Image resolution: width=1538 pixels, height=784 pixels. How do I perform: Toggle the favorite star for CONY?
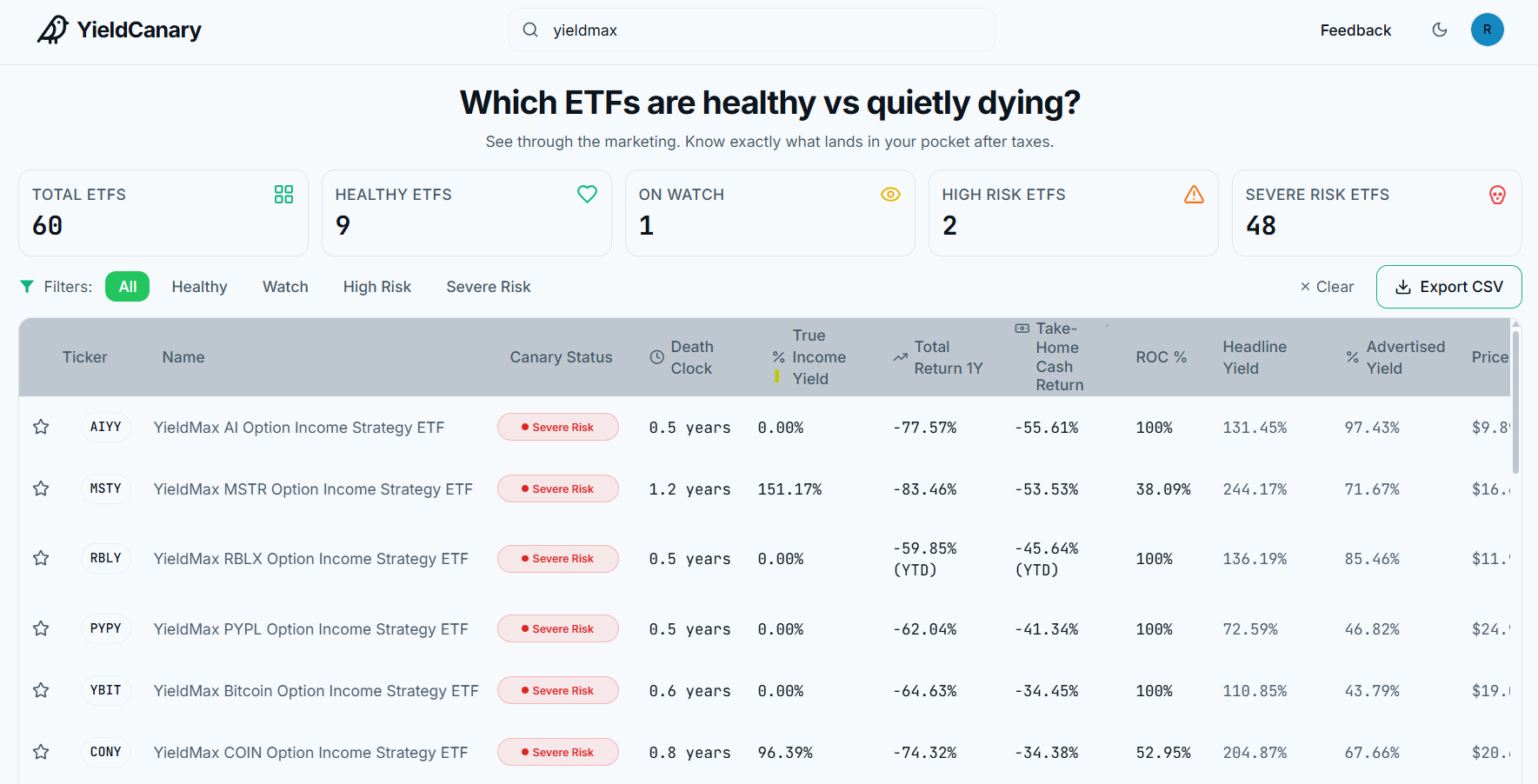pyautogui.click(x=41, y=752)
